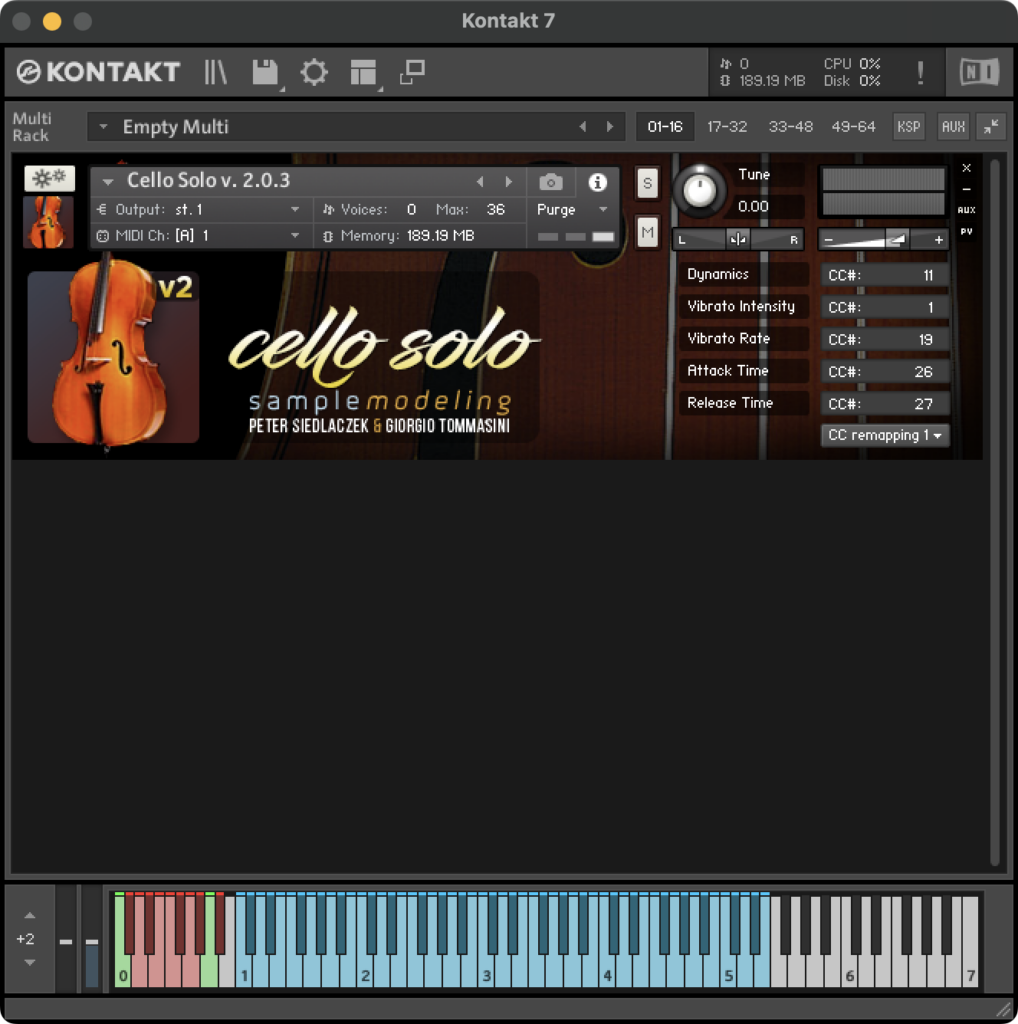Increase volume with the plus button
Image resolution: width=1018 pixels, height=1024 pixels.
click(x=938, y=240)
